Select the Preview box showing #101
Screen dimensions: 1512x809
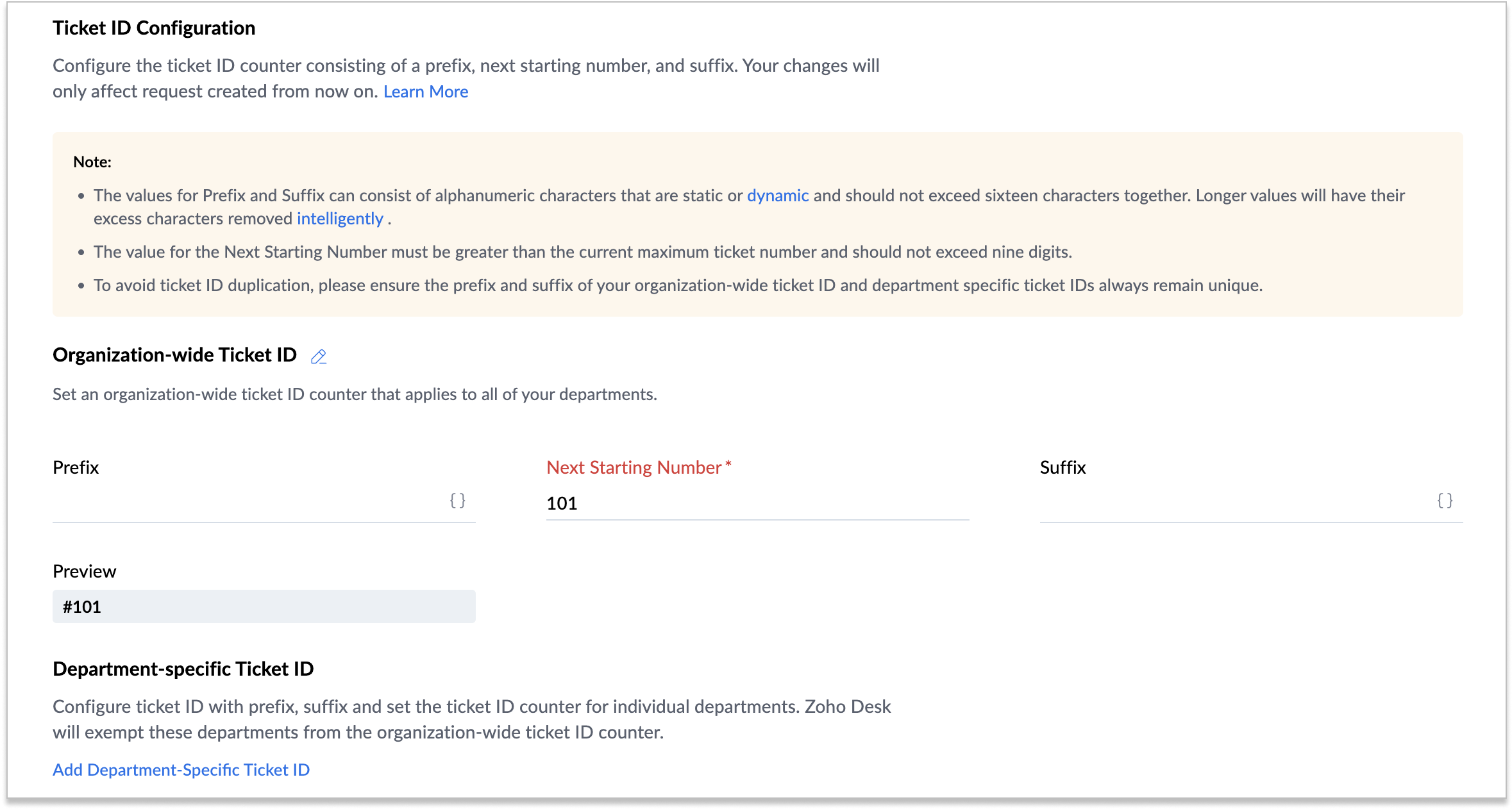pos(264,606)
